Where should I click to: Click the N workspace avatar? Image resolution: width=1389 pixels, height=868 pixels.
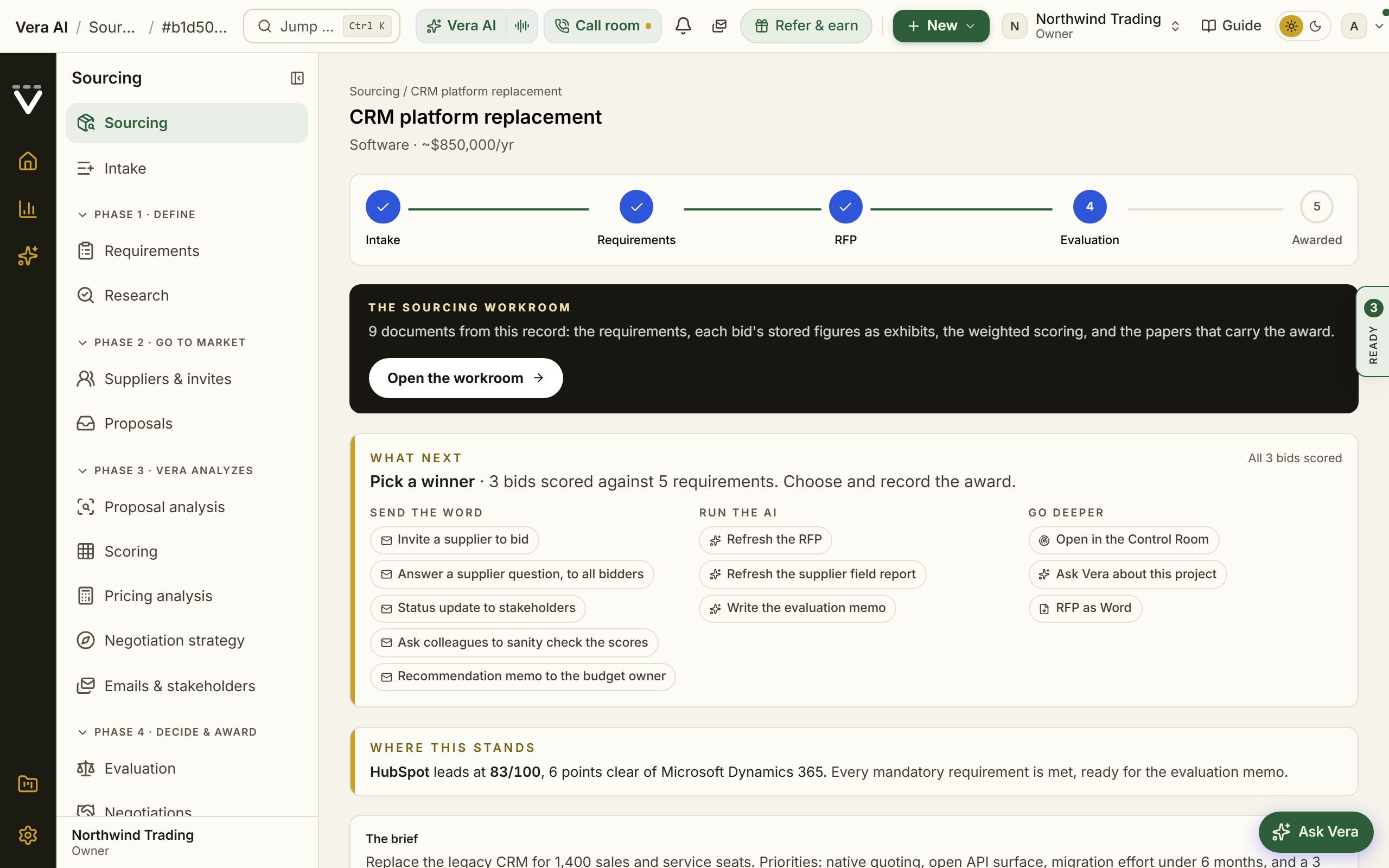pos(1014,26)
